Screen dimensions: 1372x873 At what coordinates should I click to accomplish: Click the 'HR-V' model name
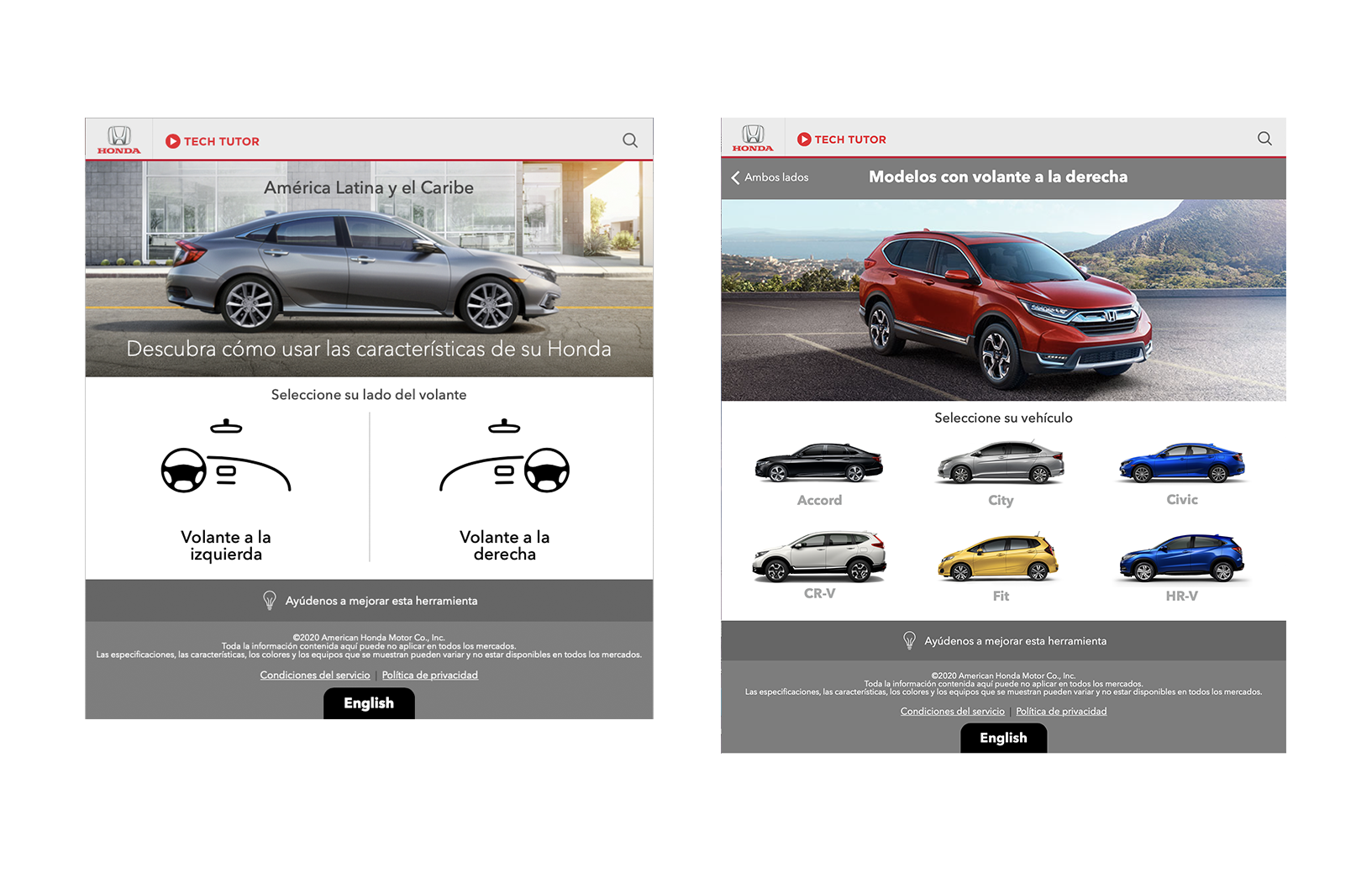pos(1182,596)
